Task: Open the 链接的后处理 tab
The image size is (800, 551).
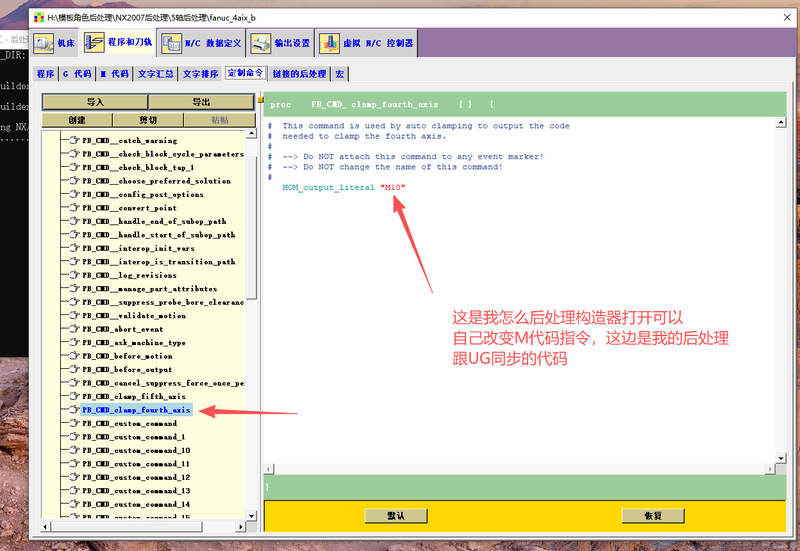Action: point(299,74)
